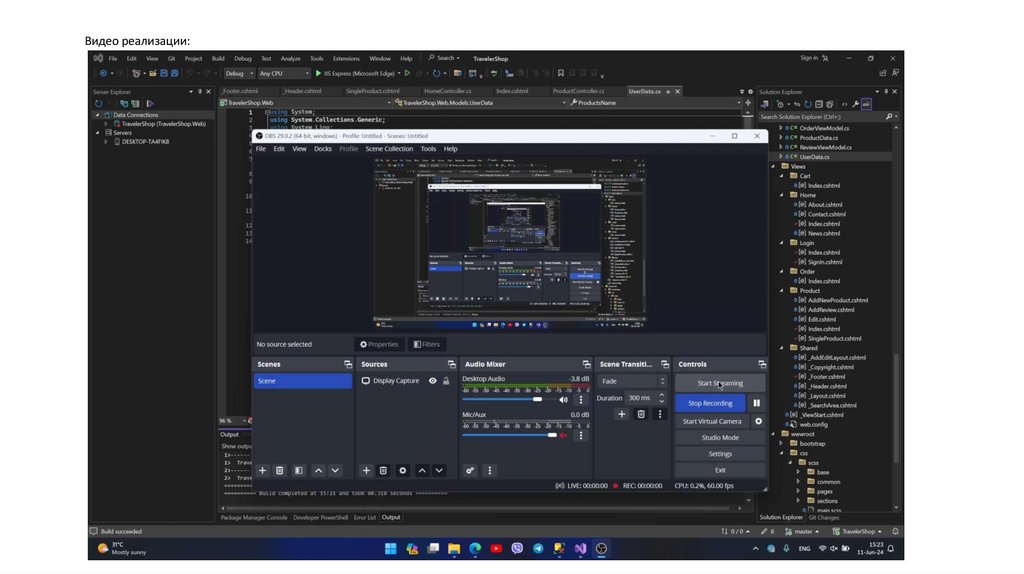Remove the selected source with trash icon
This screenshot has height=574, width=1024.
pos(385,470)
